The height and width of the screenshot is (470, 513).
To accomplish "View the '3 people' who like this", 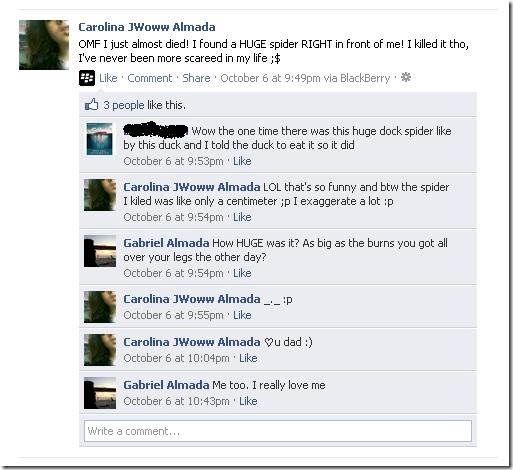I will pos(124,105).
